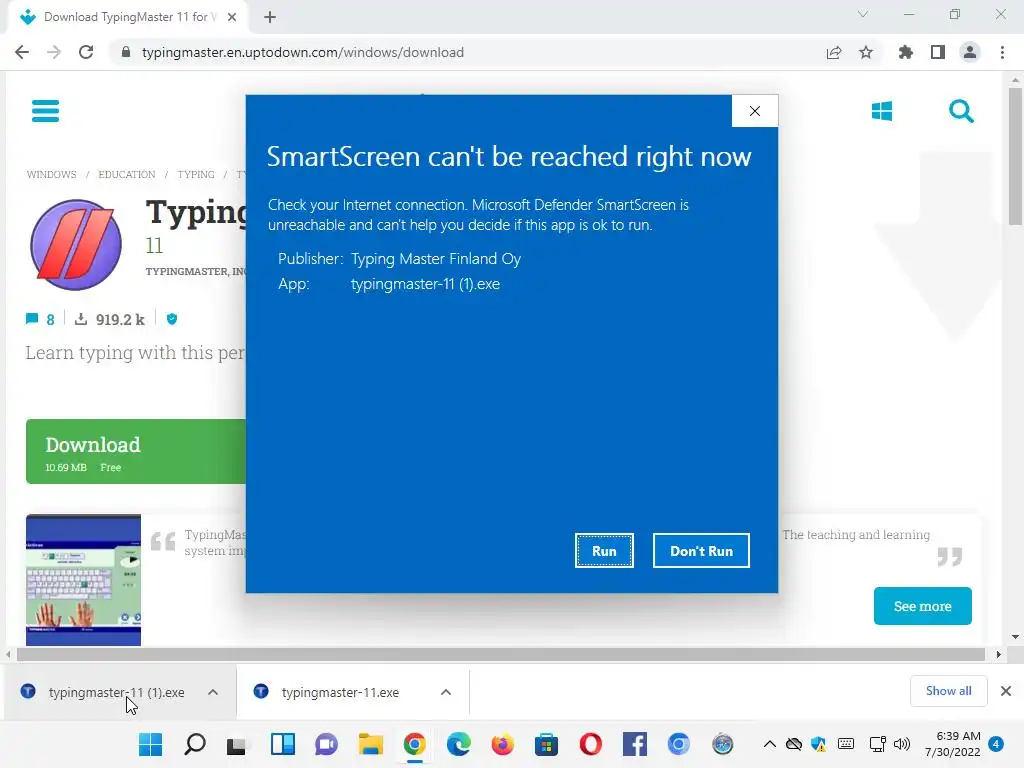
Task: Click Chrome forward navigation arrow
Action: 54,52
